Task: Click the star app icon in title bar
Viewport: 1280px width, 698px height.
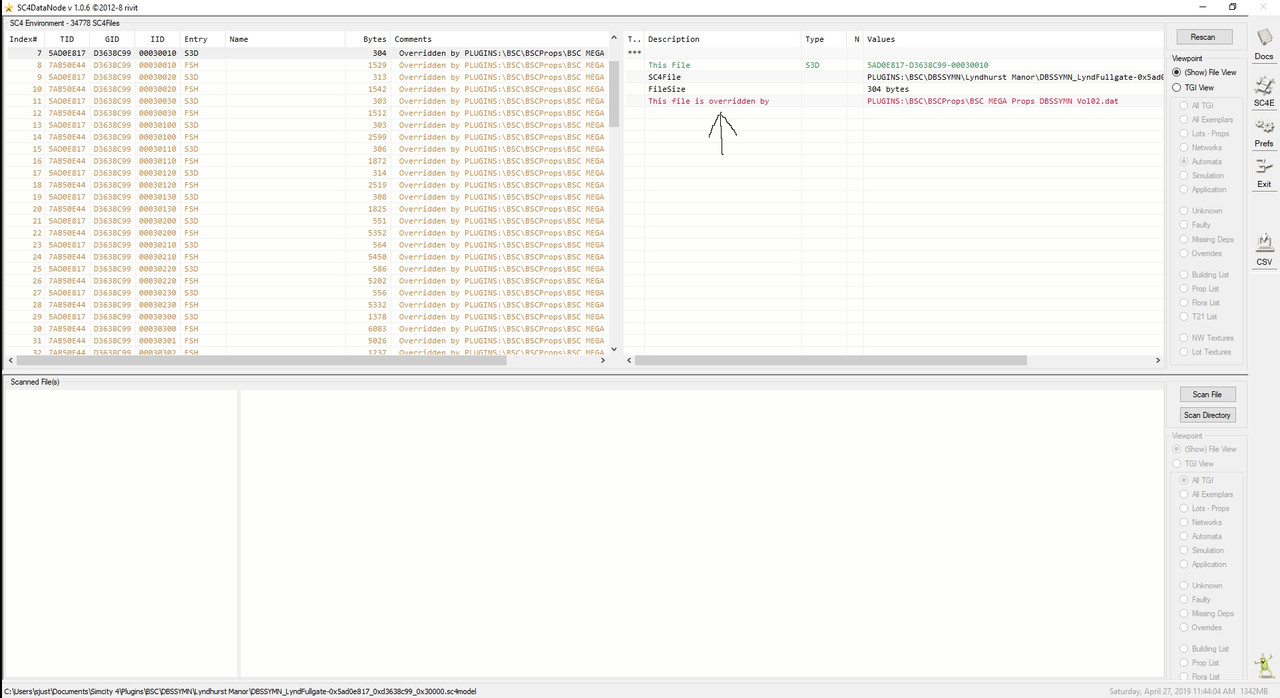Action: pyautogui.click(x=8, y=7)
